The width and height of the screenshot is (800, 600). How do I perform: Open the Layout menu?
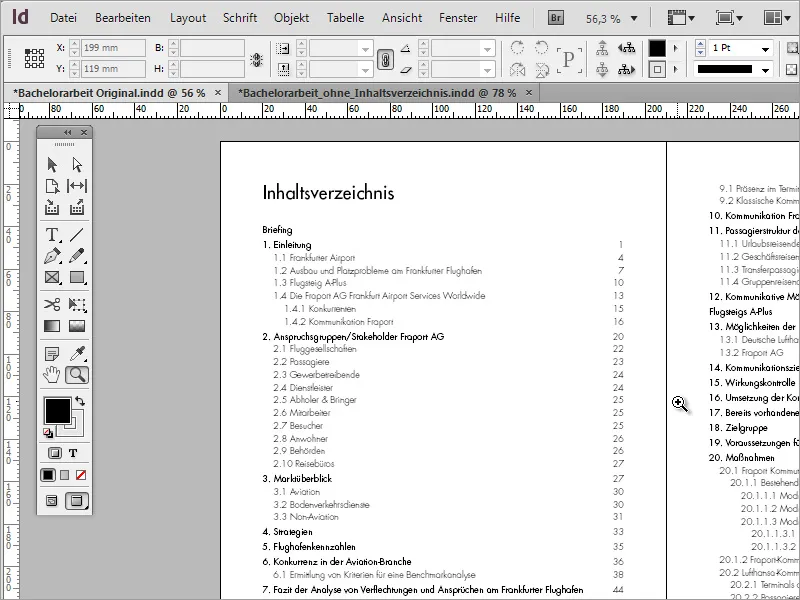click(188, 18)
